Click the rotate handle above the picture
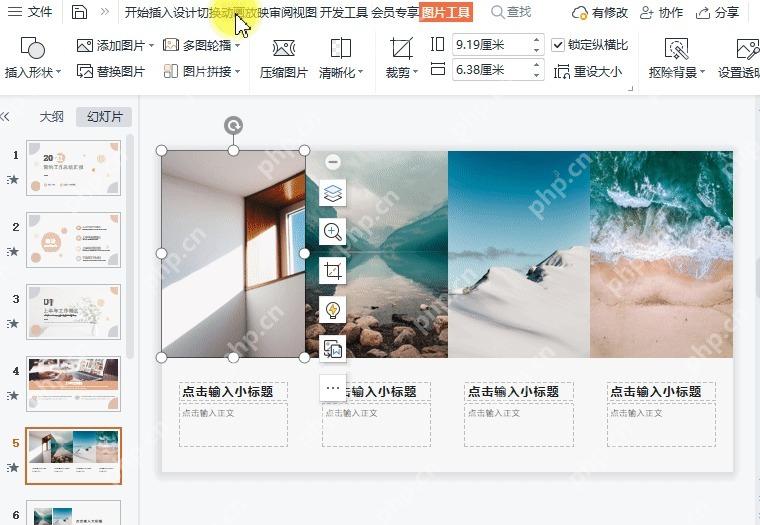This screenshot has width=760, height=525. pos(234,126)
